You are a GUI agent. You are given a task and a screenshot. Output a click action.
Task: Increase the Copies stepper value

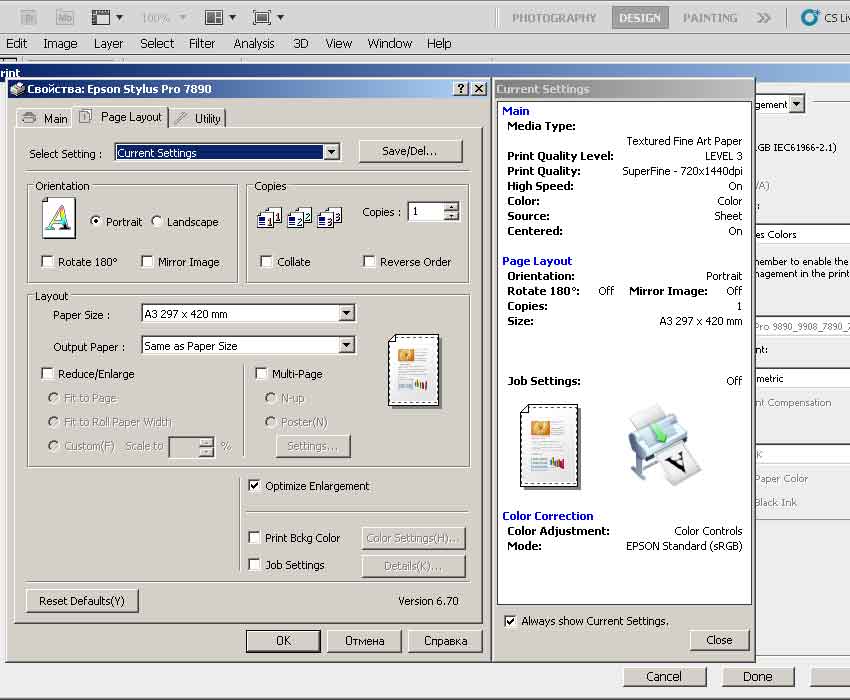click(451, 207)
